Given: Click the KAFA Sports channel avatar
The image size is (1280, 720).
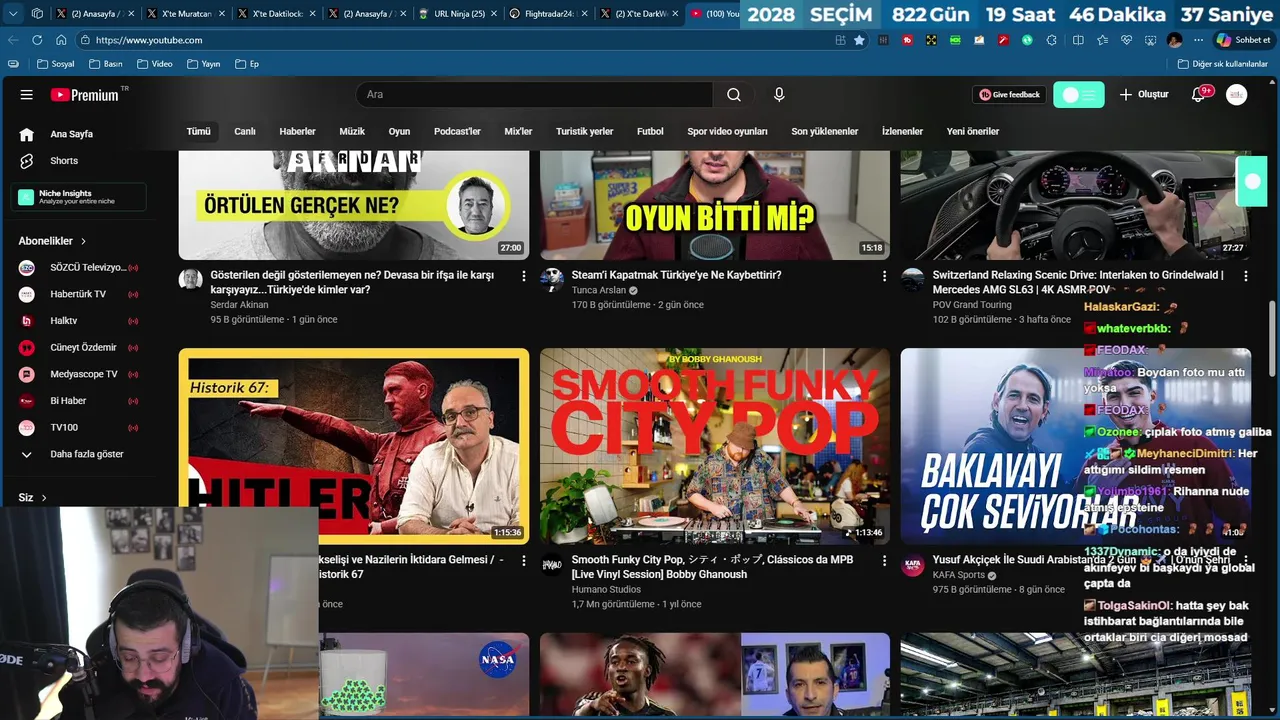Looking at the screenshot, I should coord(913,564).
